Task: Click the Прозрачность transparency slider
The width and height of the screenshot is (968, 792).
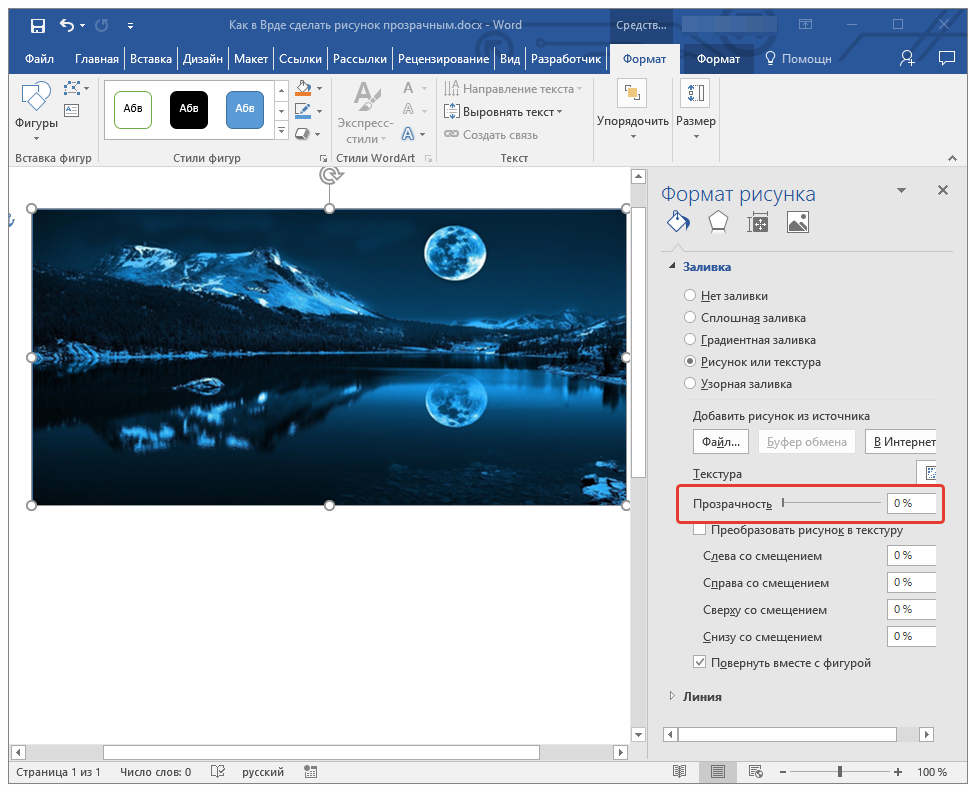Action: (830, 503)
